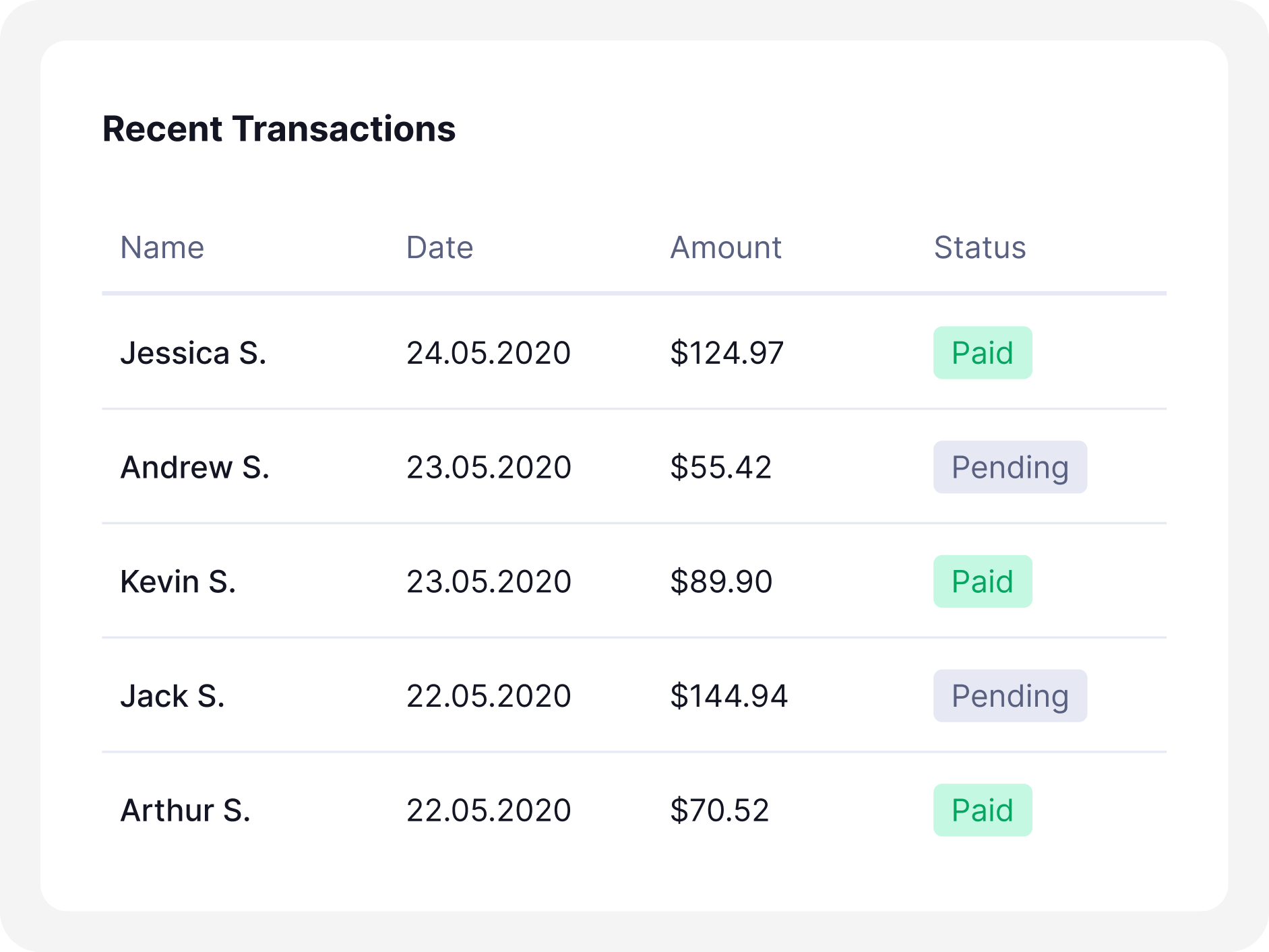
Task: Click on Jack S. name
Action: tap(173, 696)
